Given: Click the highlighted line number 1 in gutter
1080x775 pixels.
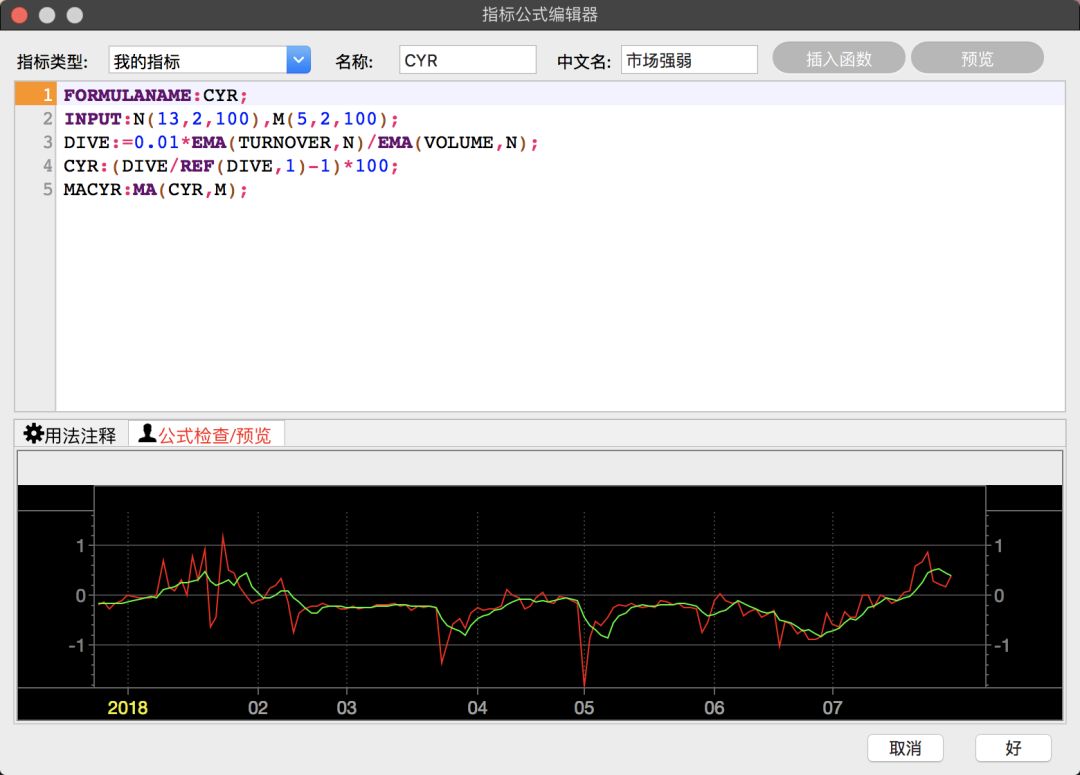Looking at the screenshot, I should 46,94.
